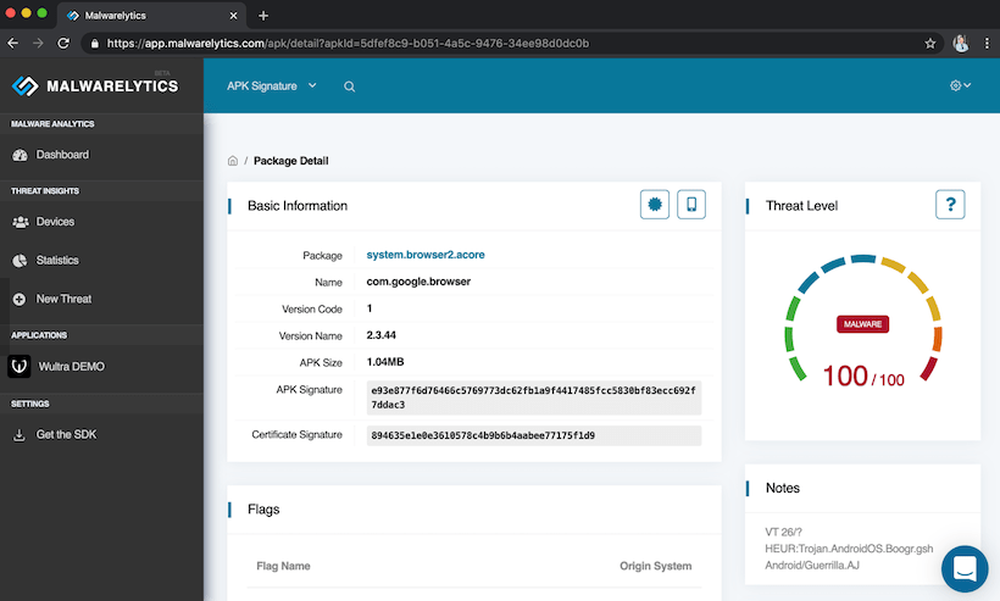
Task: Click the Malwarelytics logo
Action: click(88, 85)
